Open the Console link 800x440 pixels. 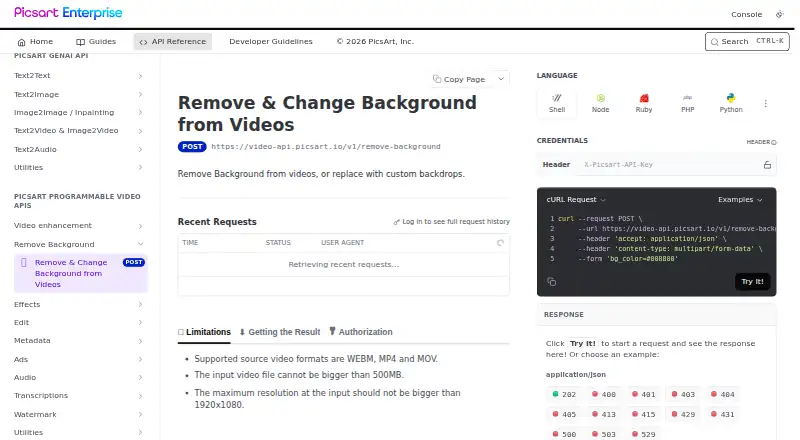click(746, 14)
